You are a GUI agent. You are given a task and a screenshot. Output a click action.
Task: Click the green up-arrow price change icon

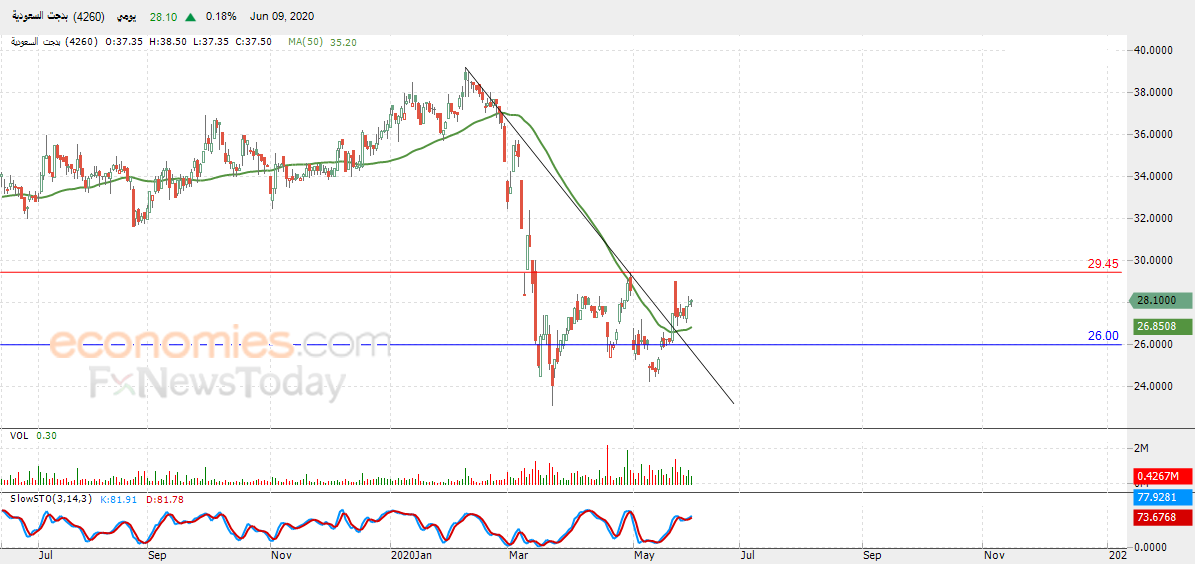pyautogui.click(x=191, y=17)
